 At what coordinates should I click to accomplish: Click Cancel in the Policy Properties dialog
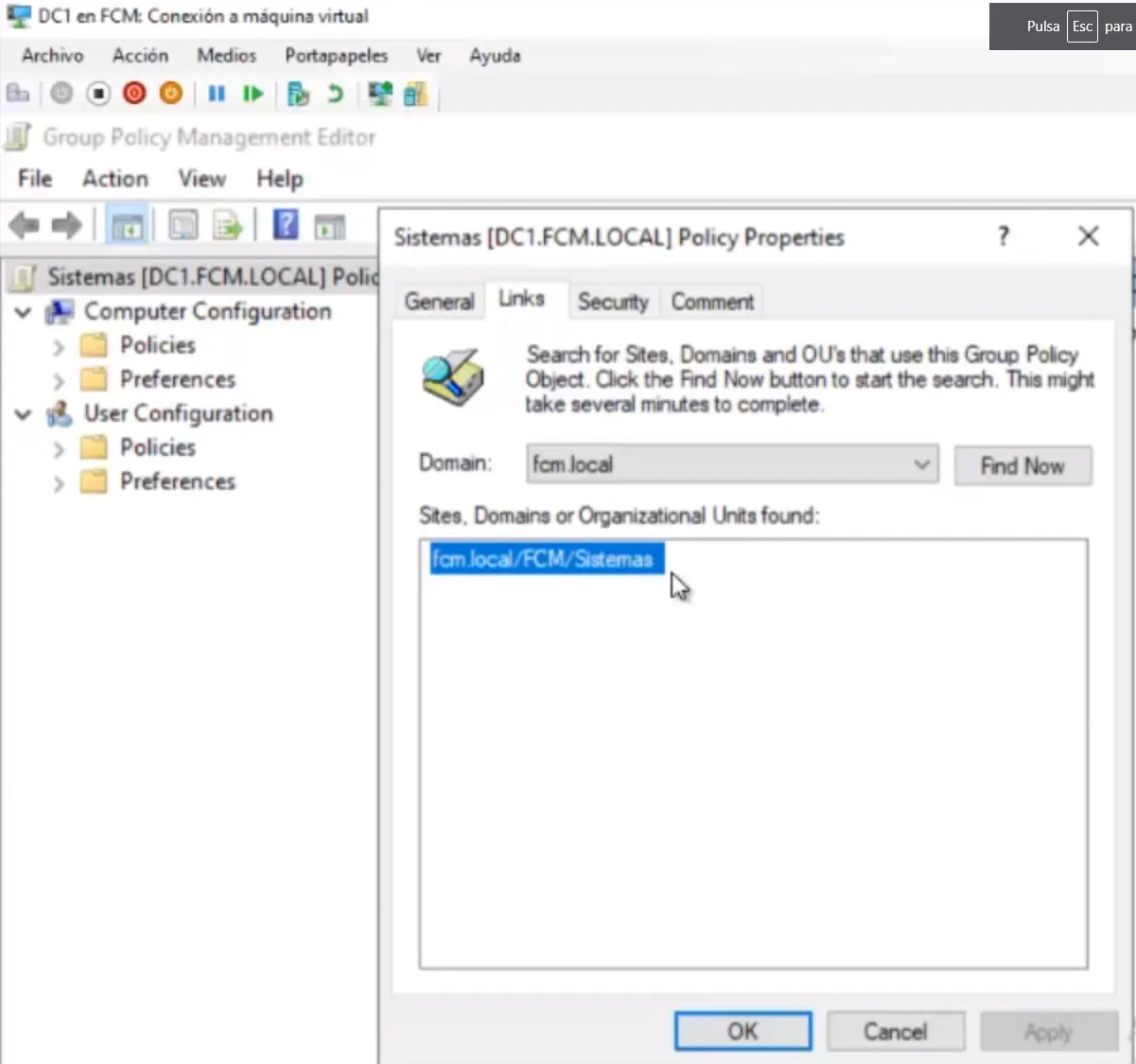[x=895, y=1031]
